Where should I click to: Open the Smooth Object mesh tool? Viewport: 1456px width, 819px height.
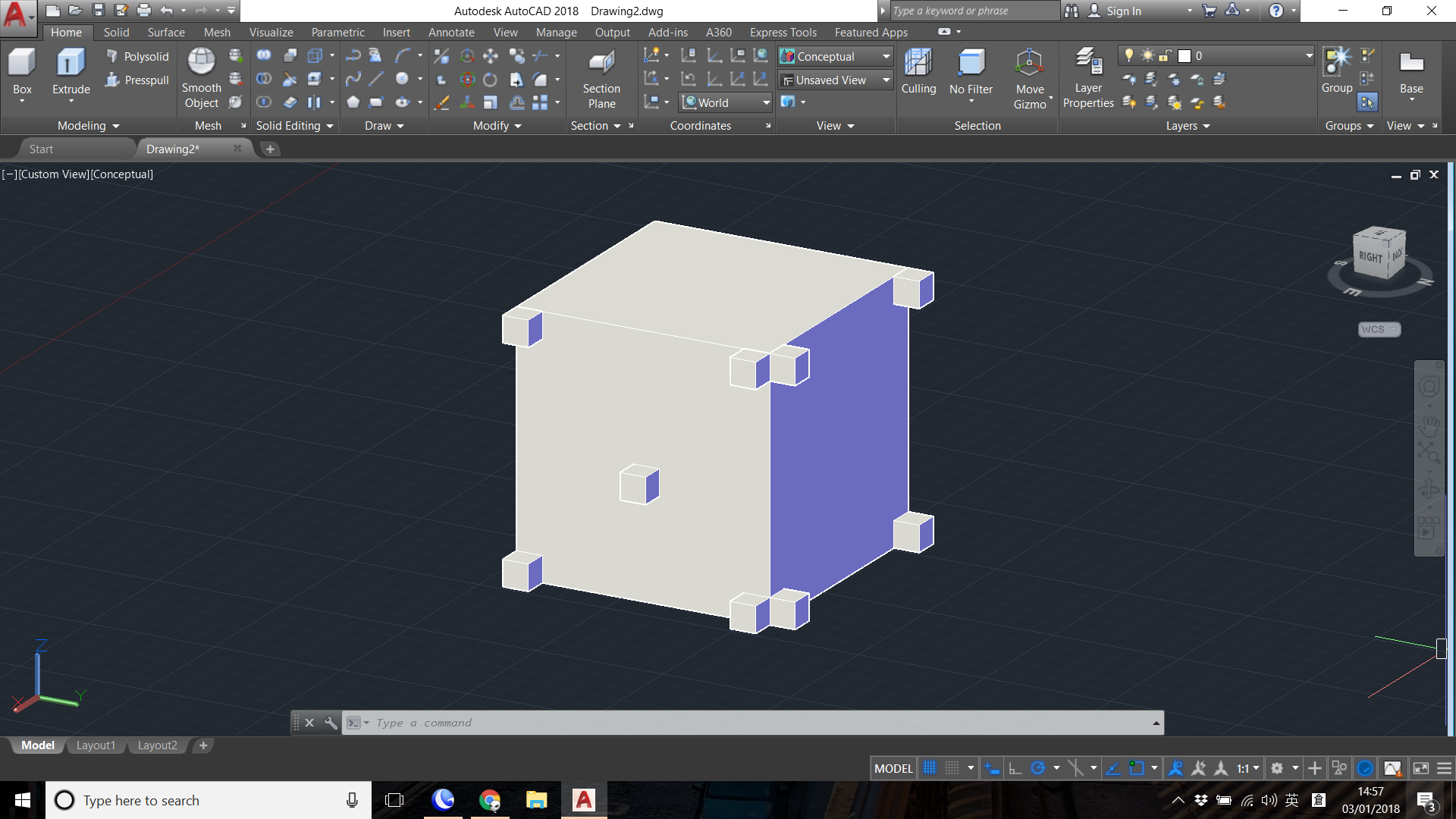202,78
